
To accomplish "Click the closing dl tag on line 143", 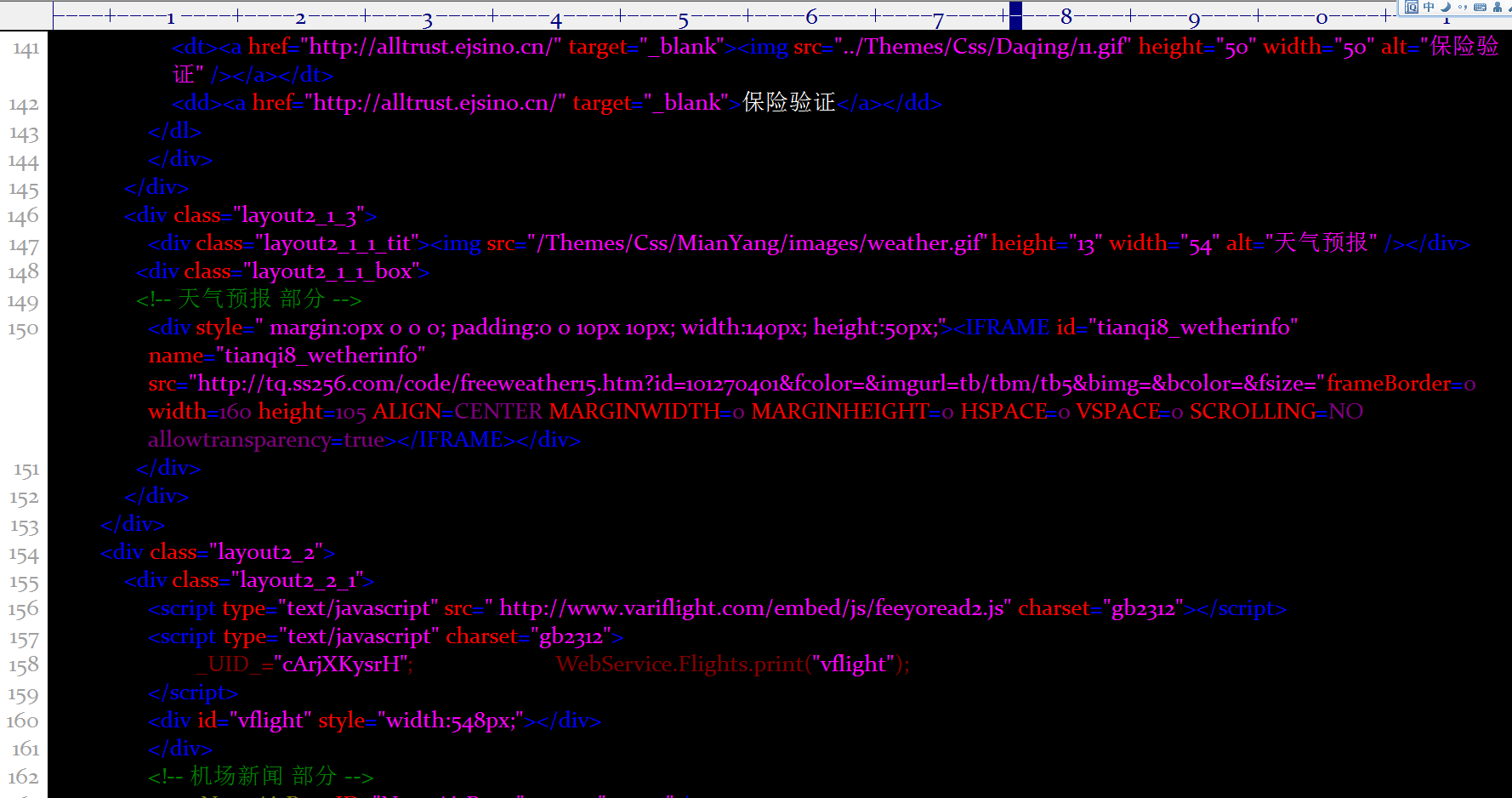I will click(x=174, y=131).
